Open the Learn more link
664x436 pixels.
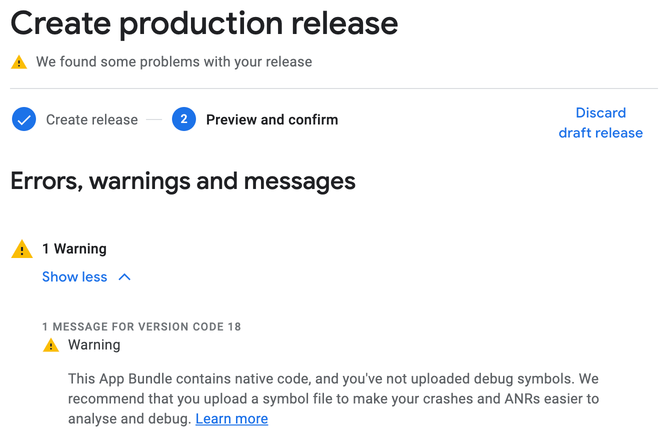[x=232, y=419]
